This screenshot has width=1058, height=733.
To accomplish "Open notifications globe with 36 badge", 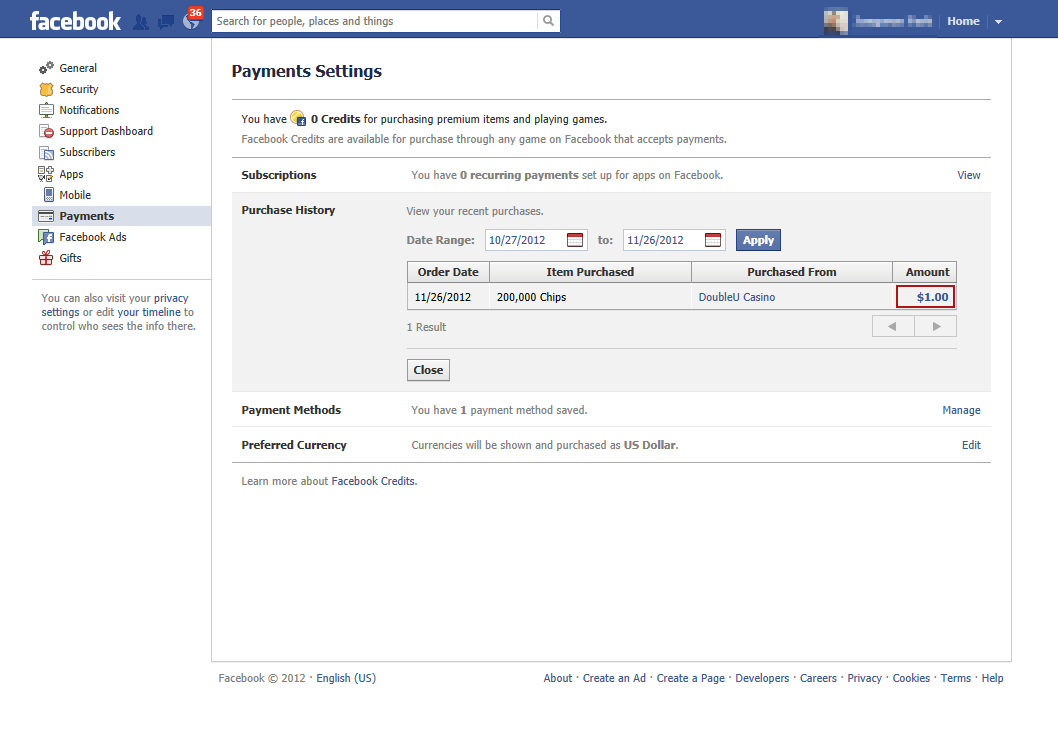I will [192, 20].
